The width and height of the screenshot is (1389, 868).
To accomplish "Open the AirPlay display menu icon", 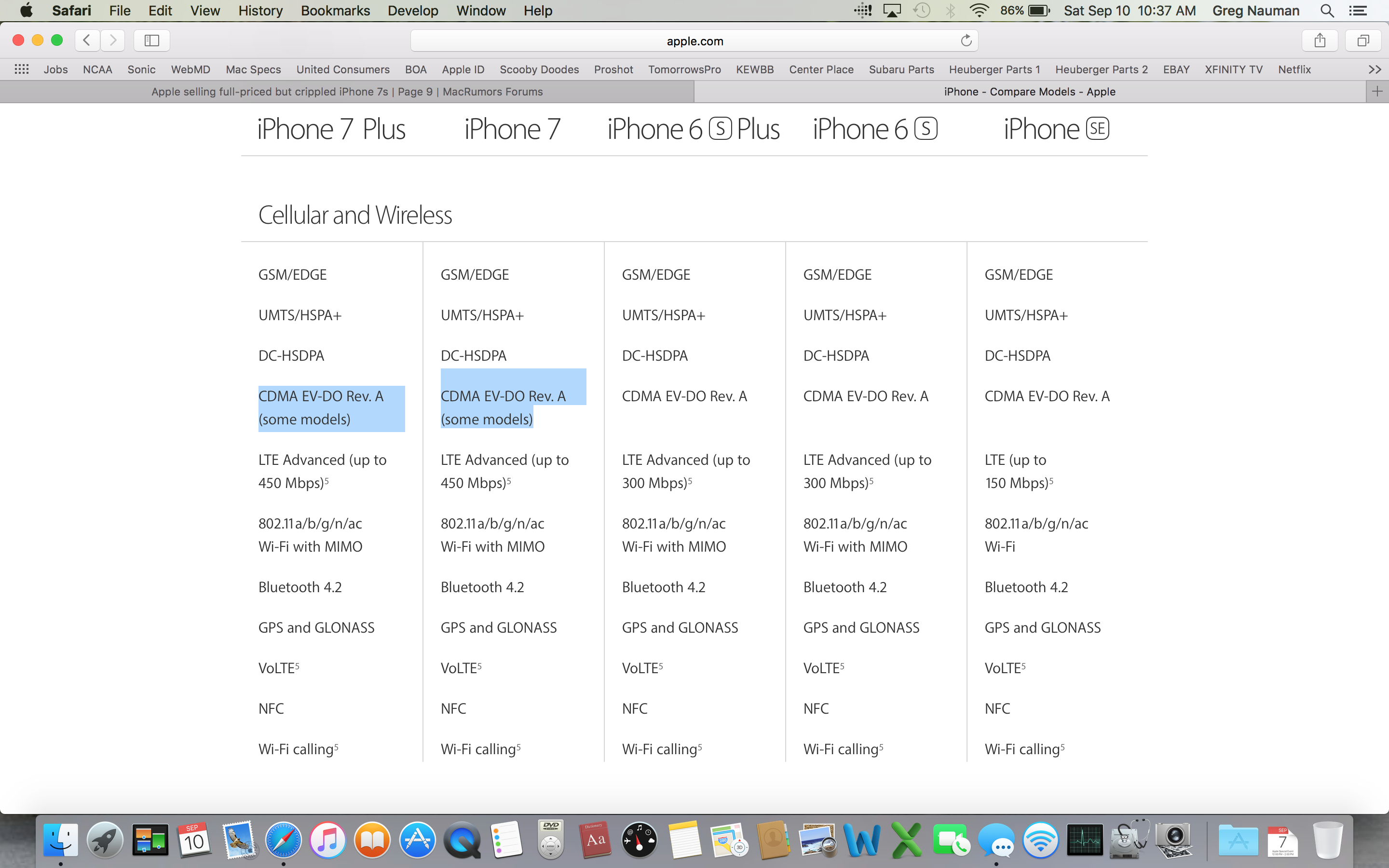I will pos(892,10).
